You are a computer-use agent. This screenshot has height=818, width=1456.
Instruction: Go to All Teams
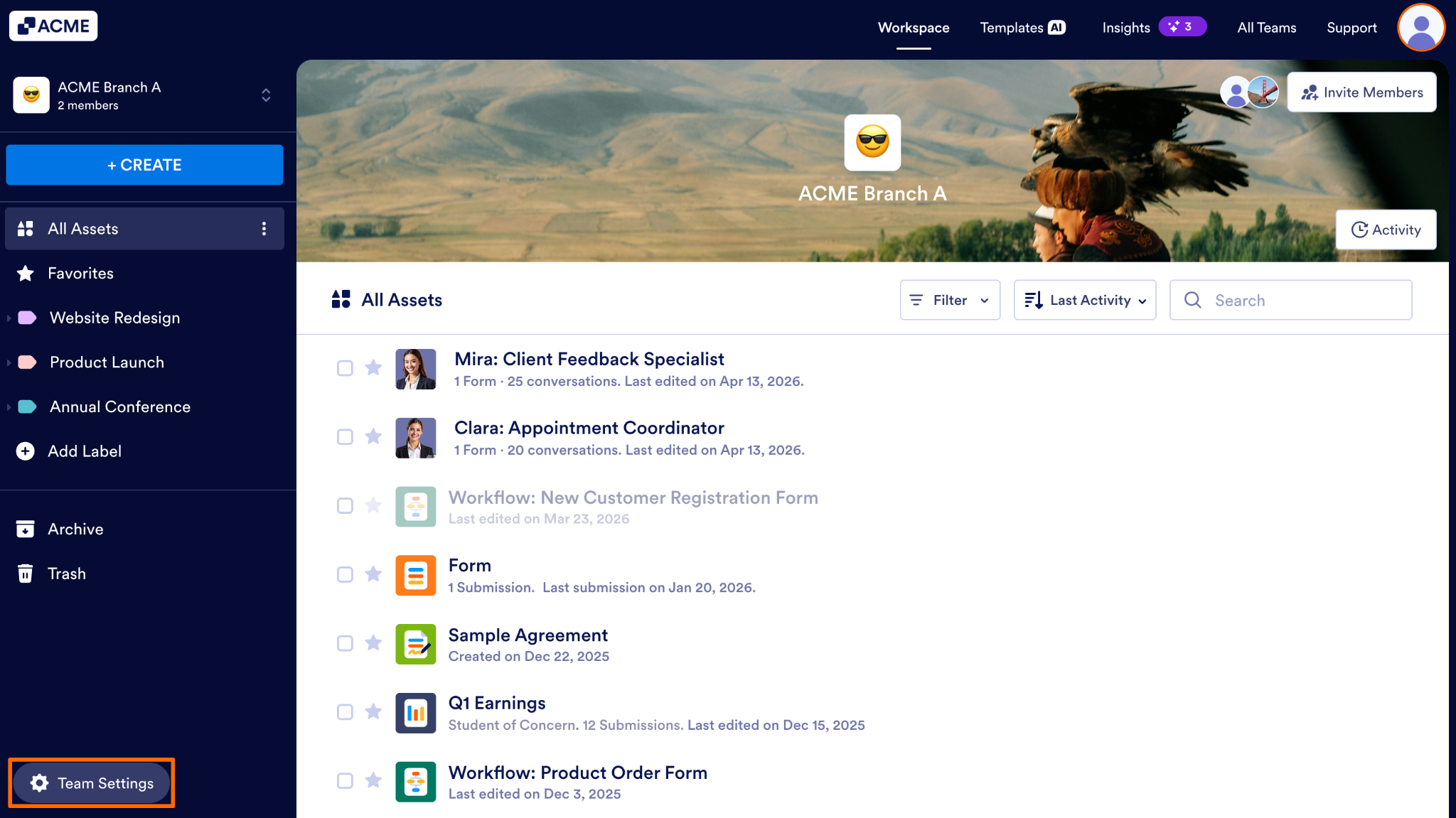(1266, 28)
